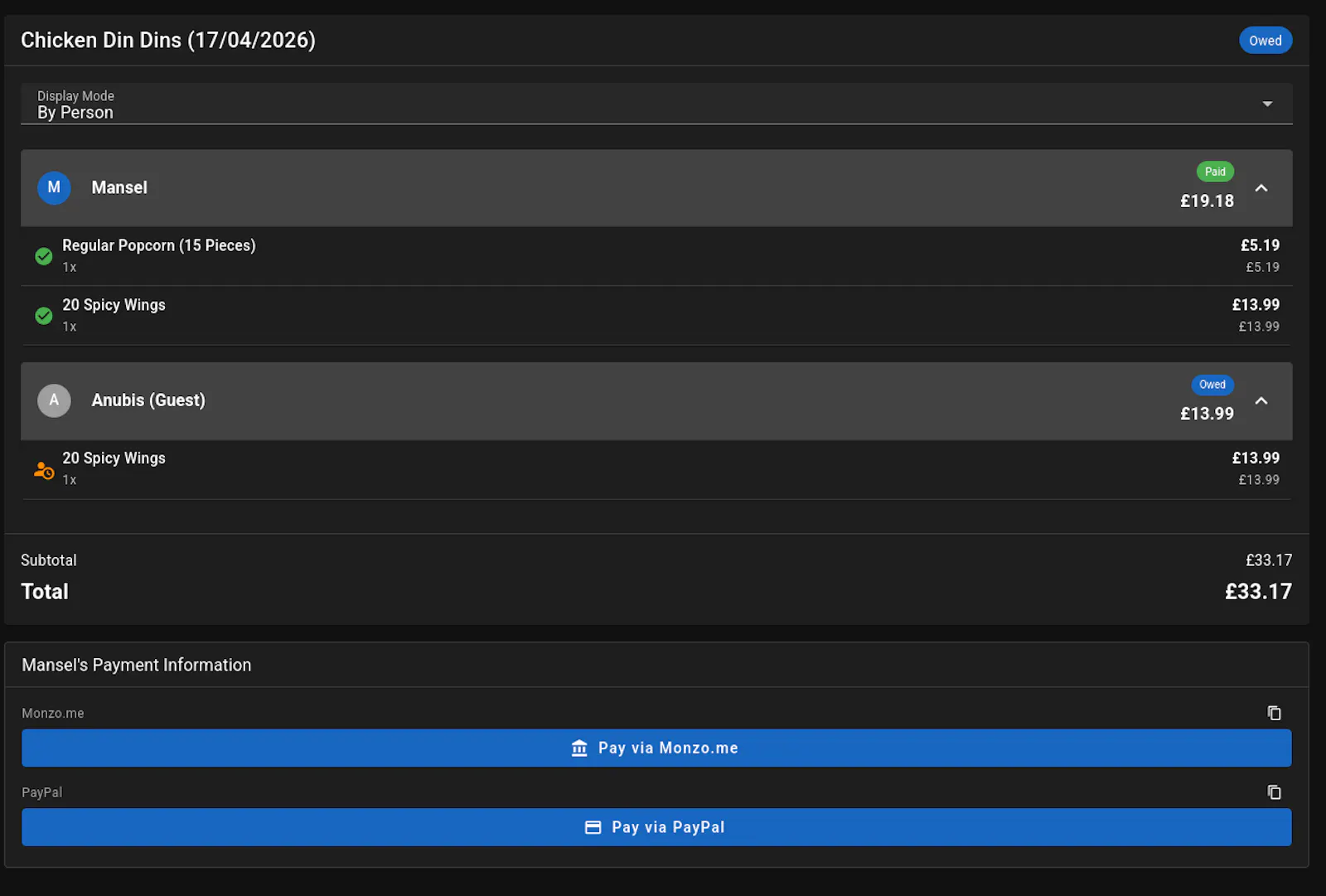
Task: Click Anubis's total £13.99 in header
Action: [1207, 414]
